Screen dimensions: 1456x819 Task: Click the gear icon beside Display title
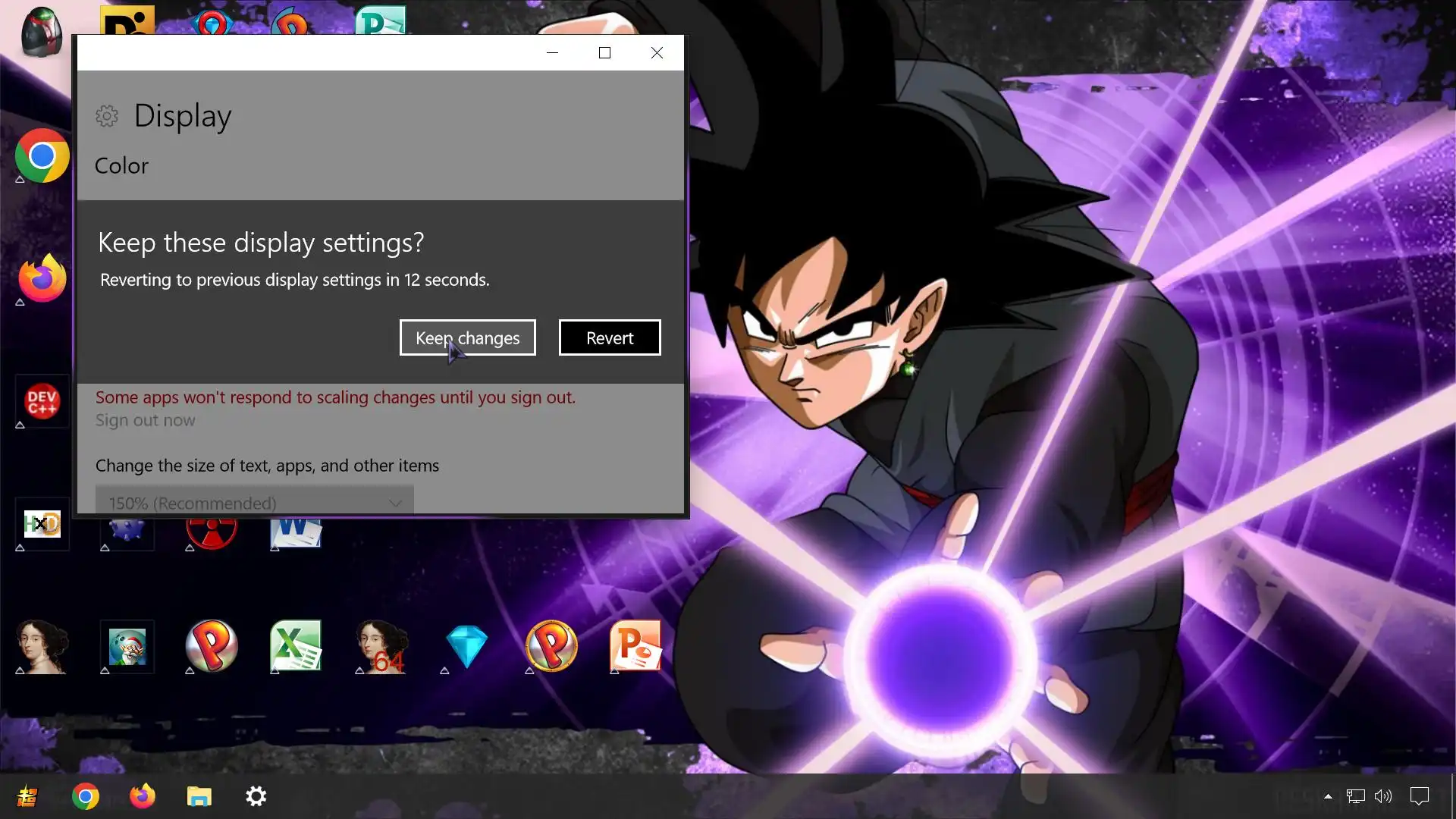coord(107,116)
